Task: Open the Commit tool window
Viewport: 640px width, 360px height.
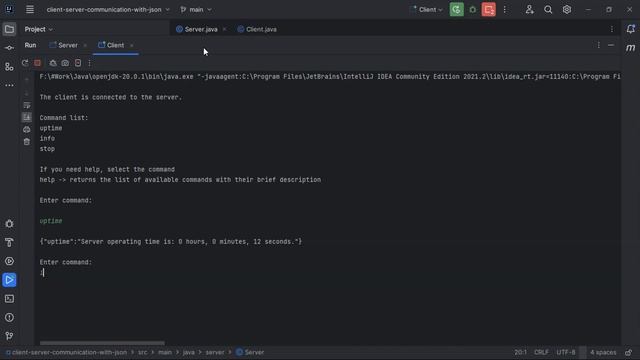Action: coord(9,48)
